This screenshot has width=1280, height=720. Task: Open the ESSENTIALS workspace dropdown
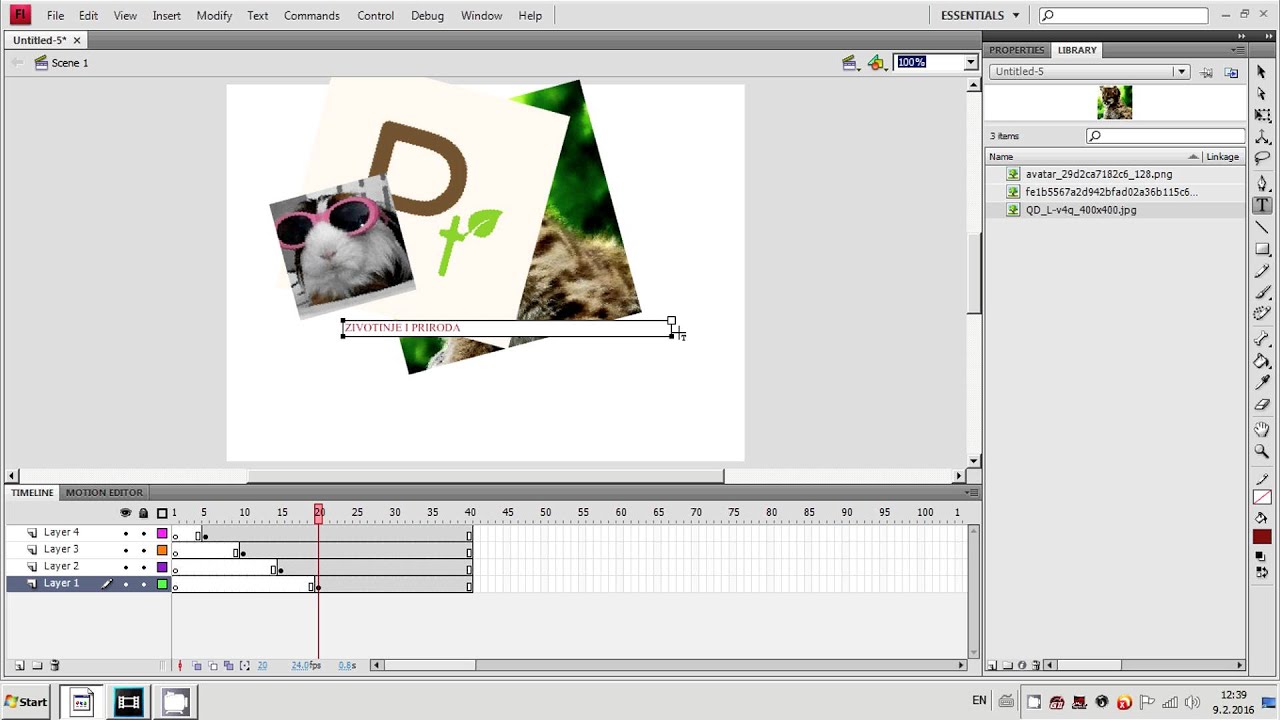[x=980, y=15]
